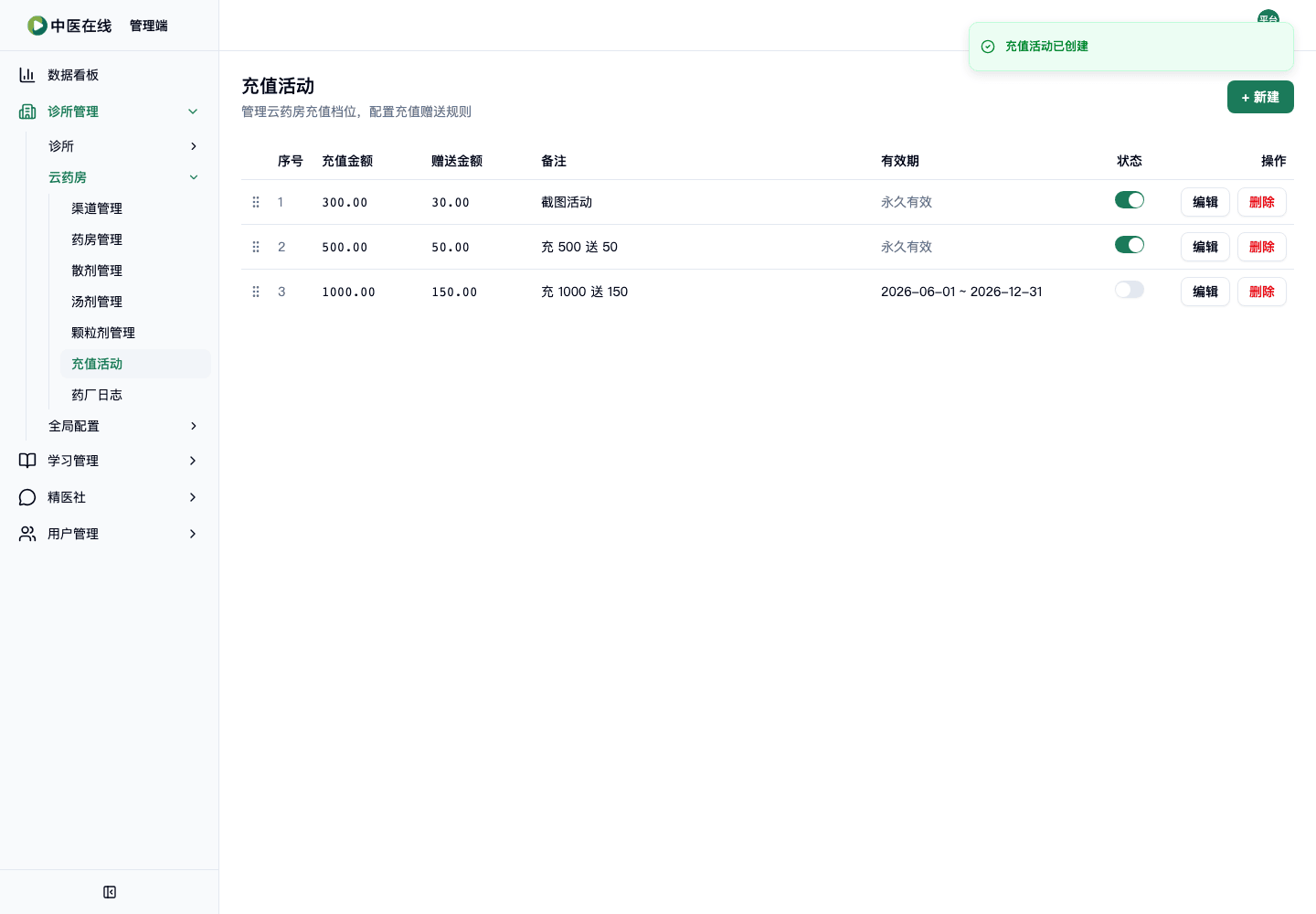Open the 数据看板 chart icon
The image size is (1316, 914).
pyautogui.click(x=27, y=75)
